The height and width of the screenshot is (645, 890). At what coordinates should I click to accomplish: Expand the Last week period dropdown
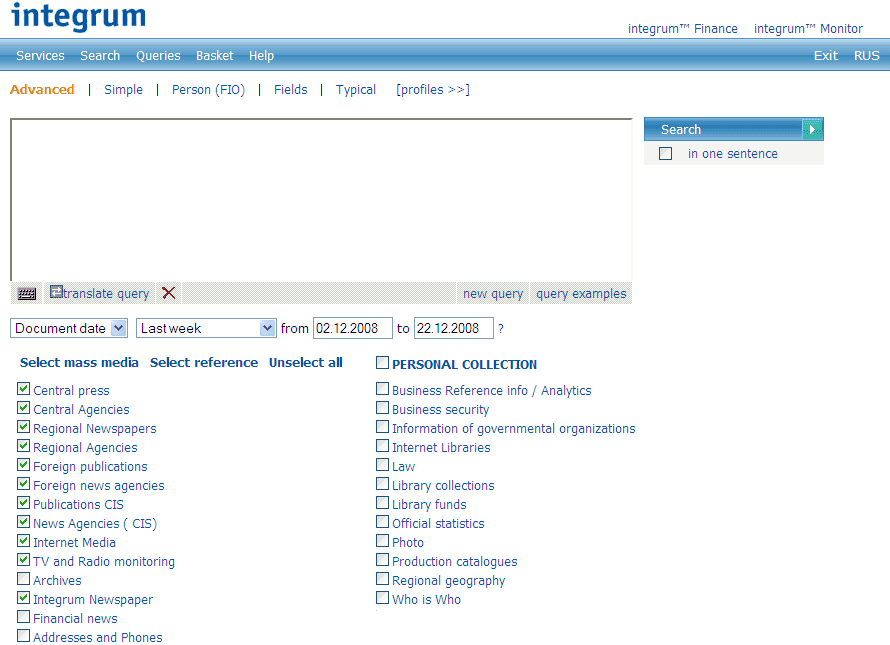click(207, 328)
